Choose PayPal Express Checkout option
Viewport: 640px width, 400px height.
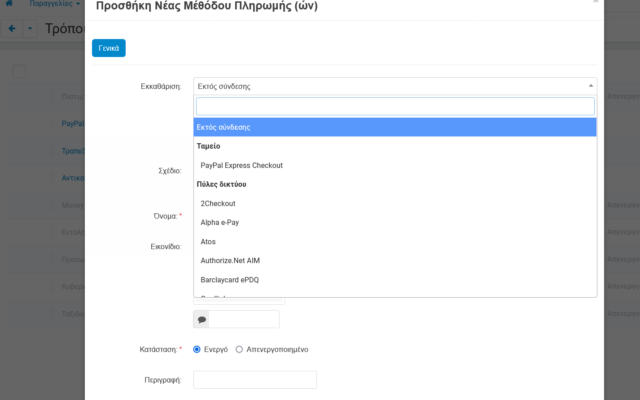click(x=241, y=165)
